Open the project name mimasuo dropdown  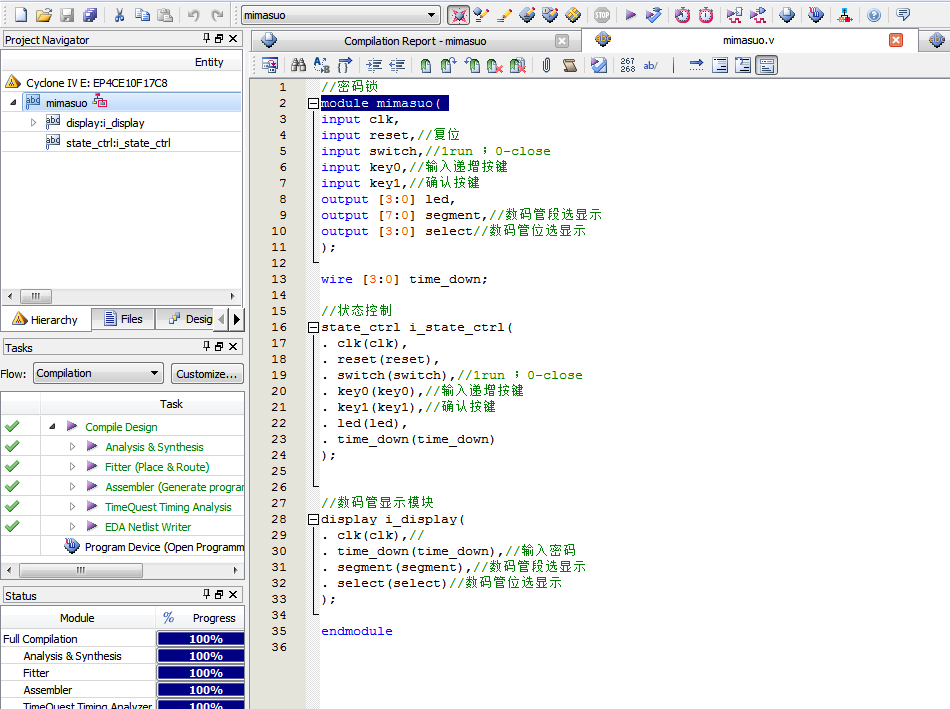click(431, 15)
